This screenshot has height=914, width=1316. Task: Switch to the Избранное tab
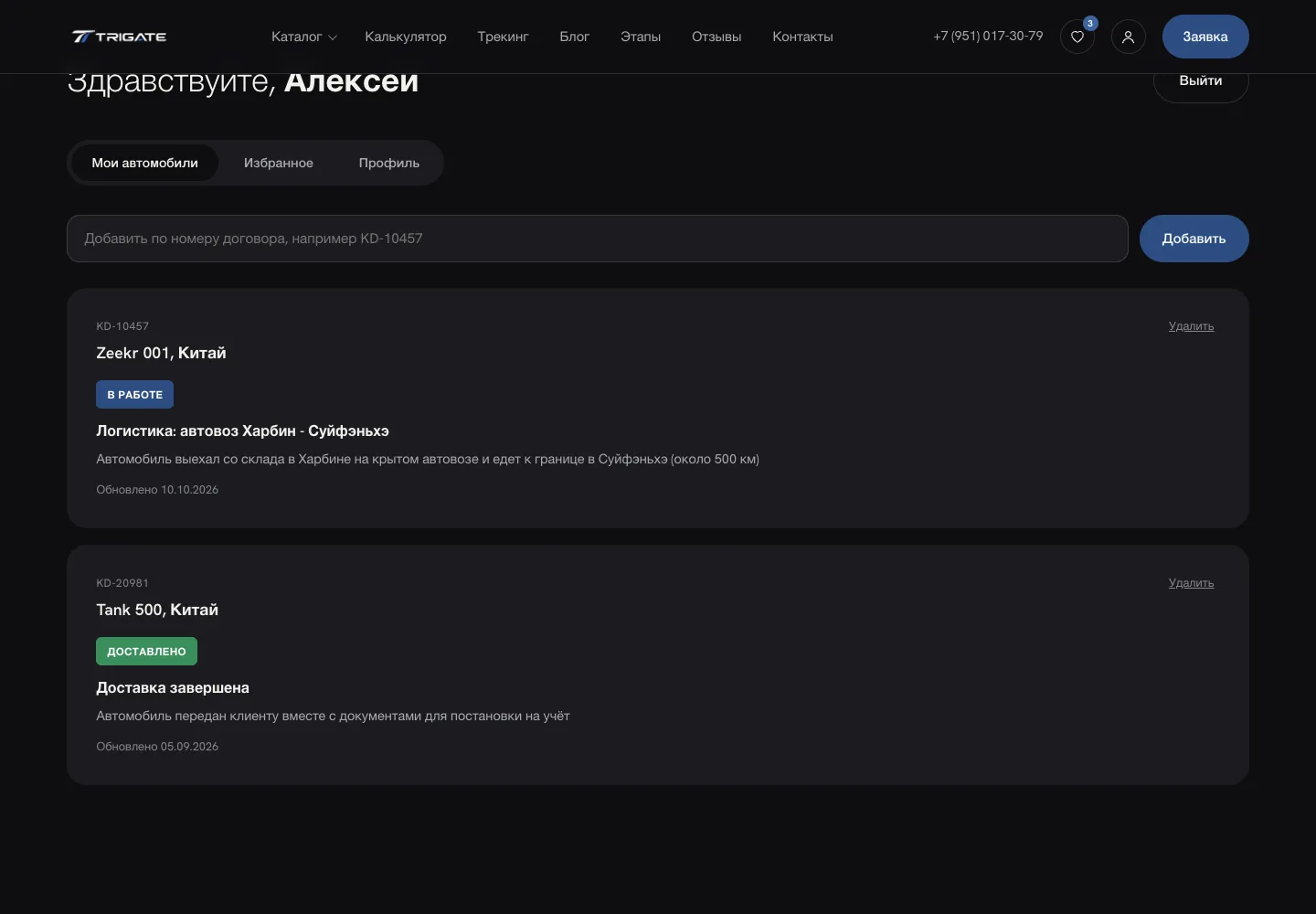point(279,163)
